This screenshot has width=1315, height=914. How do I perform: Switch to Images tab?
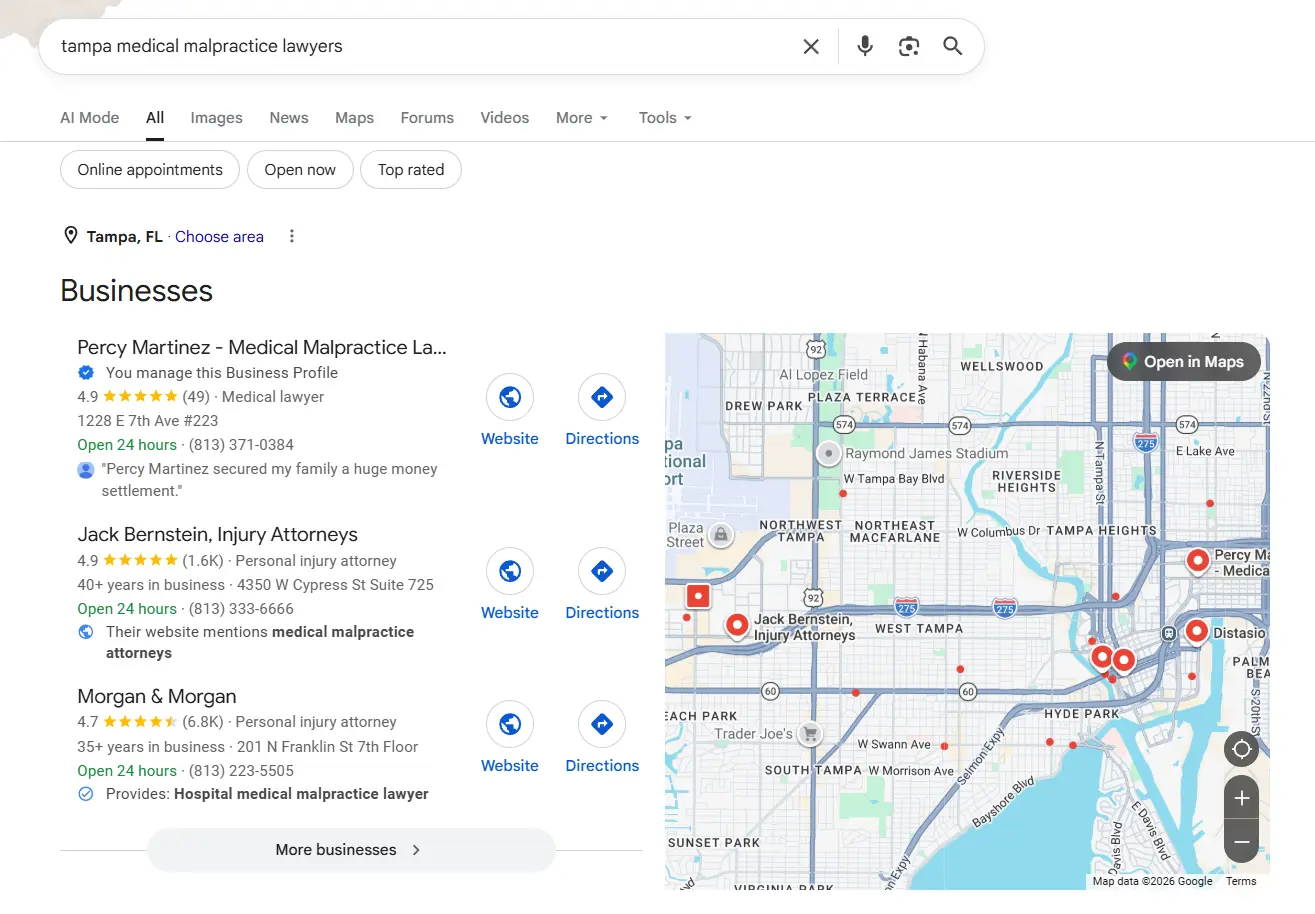point(216,118)
